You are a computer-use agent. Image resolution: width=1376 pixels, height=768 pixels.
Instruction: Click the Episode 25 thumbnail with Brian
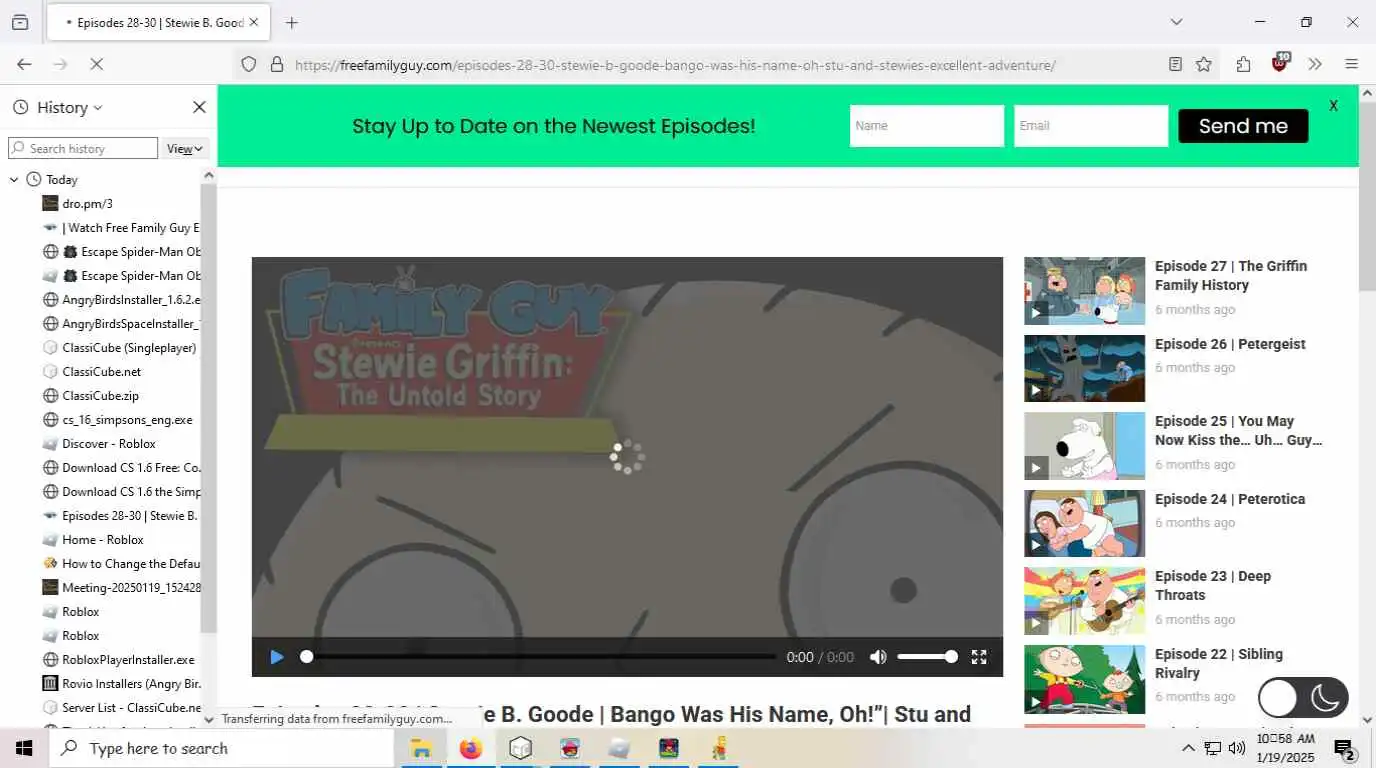(x=1084, y=446)
